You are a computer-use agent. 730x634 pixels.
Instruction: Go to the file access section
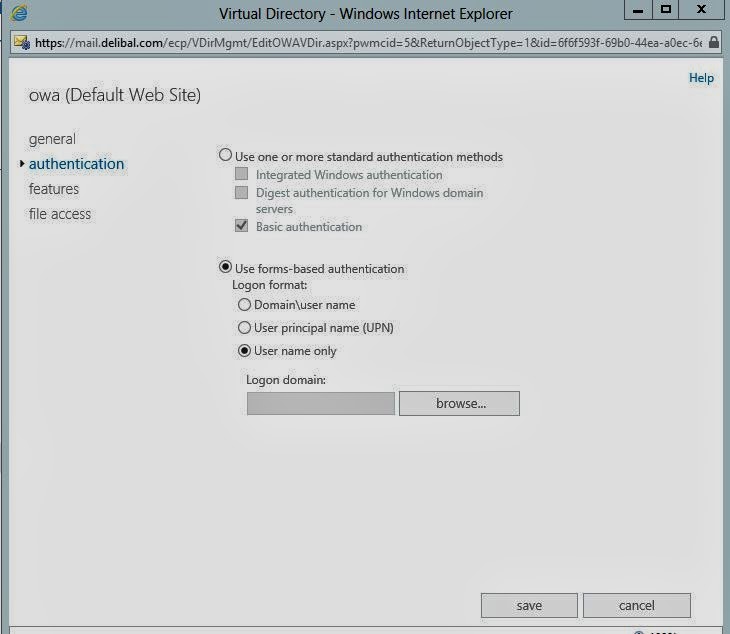[x=60, y=214]
